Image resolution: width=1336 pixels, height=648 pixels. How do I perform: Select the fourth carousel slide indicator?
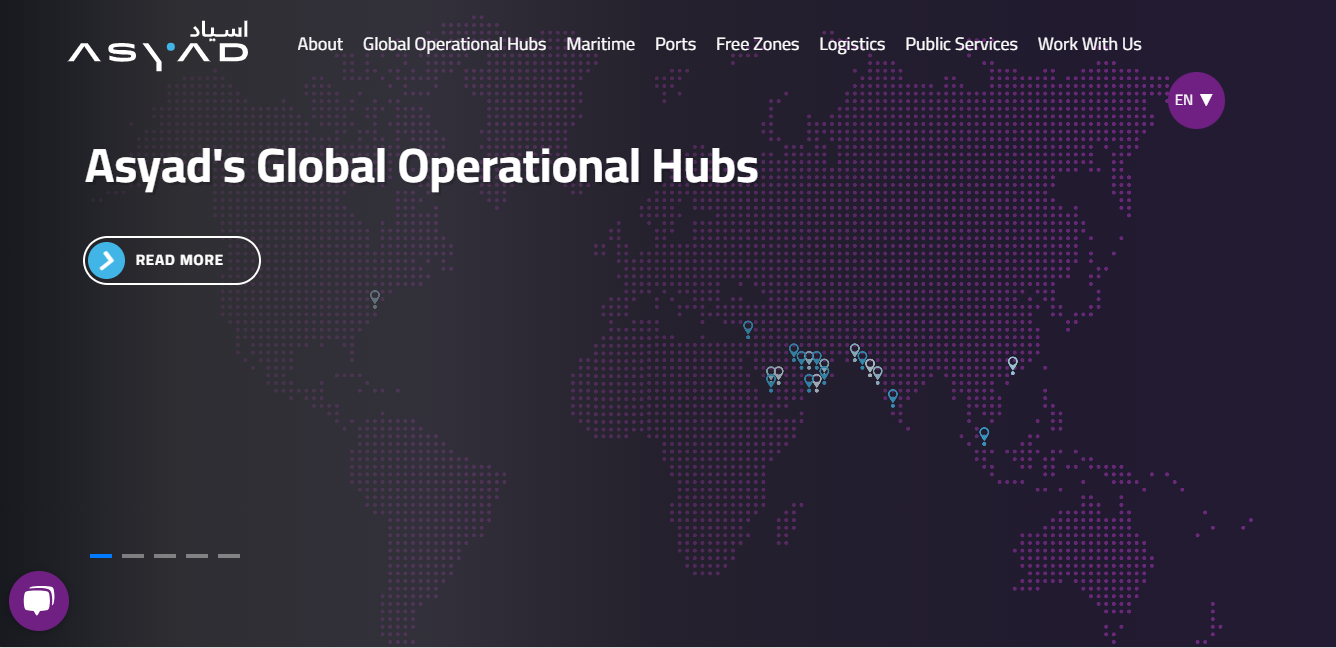(x=197, y=556)
